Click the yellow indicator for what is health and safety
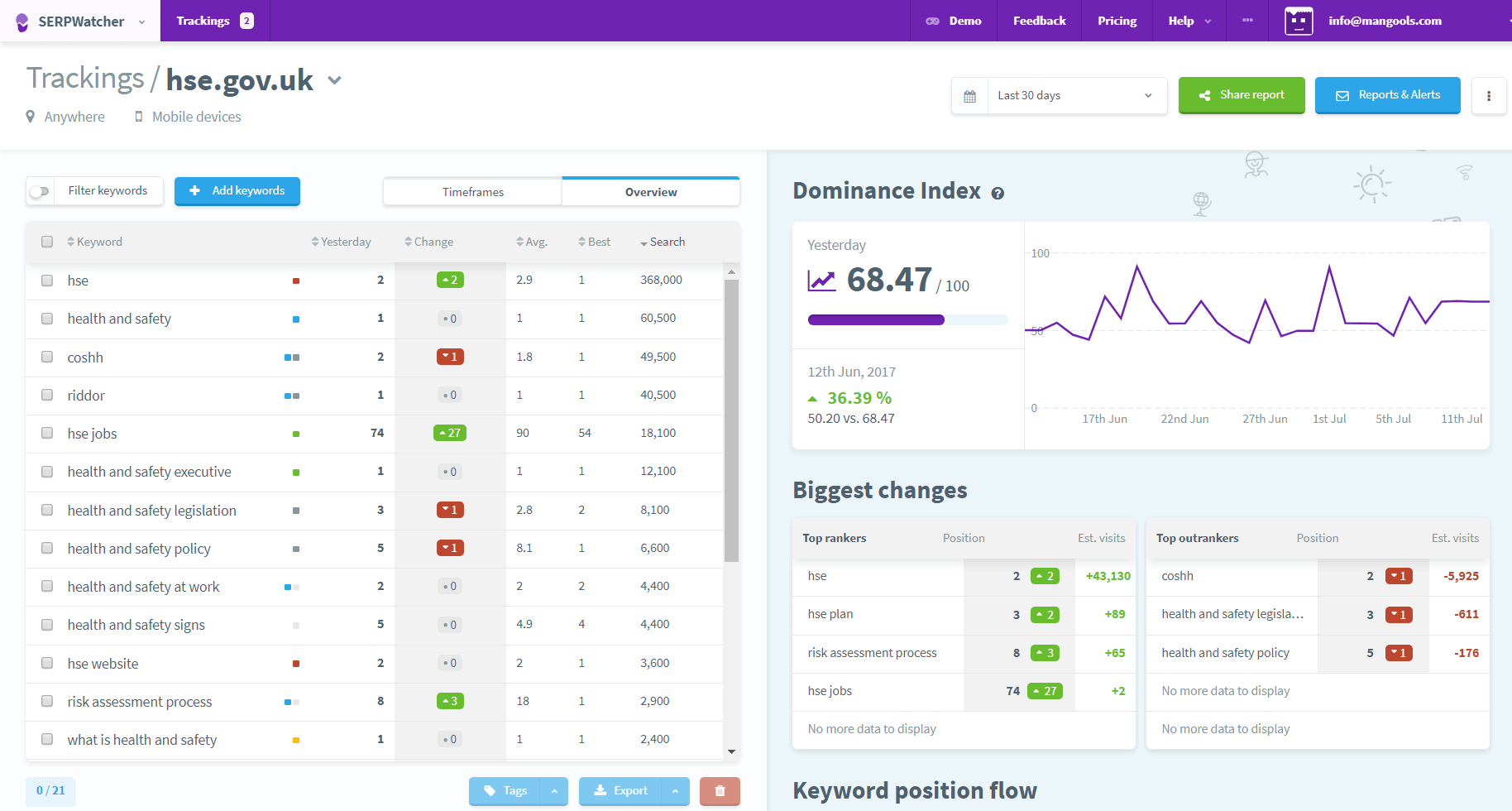This screenshot has height=811, width=1512. [x=296, y=740]
